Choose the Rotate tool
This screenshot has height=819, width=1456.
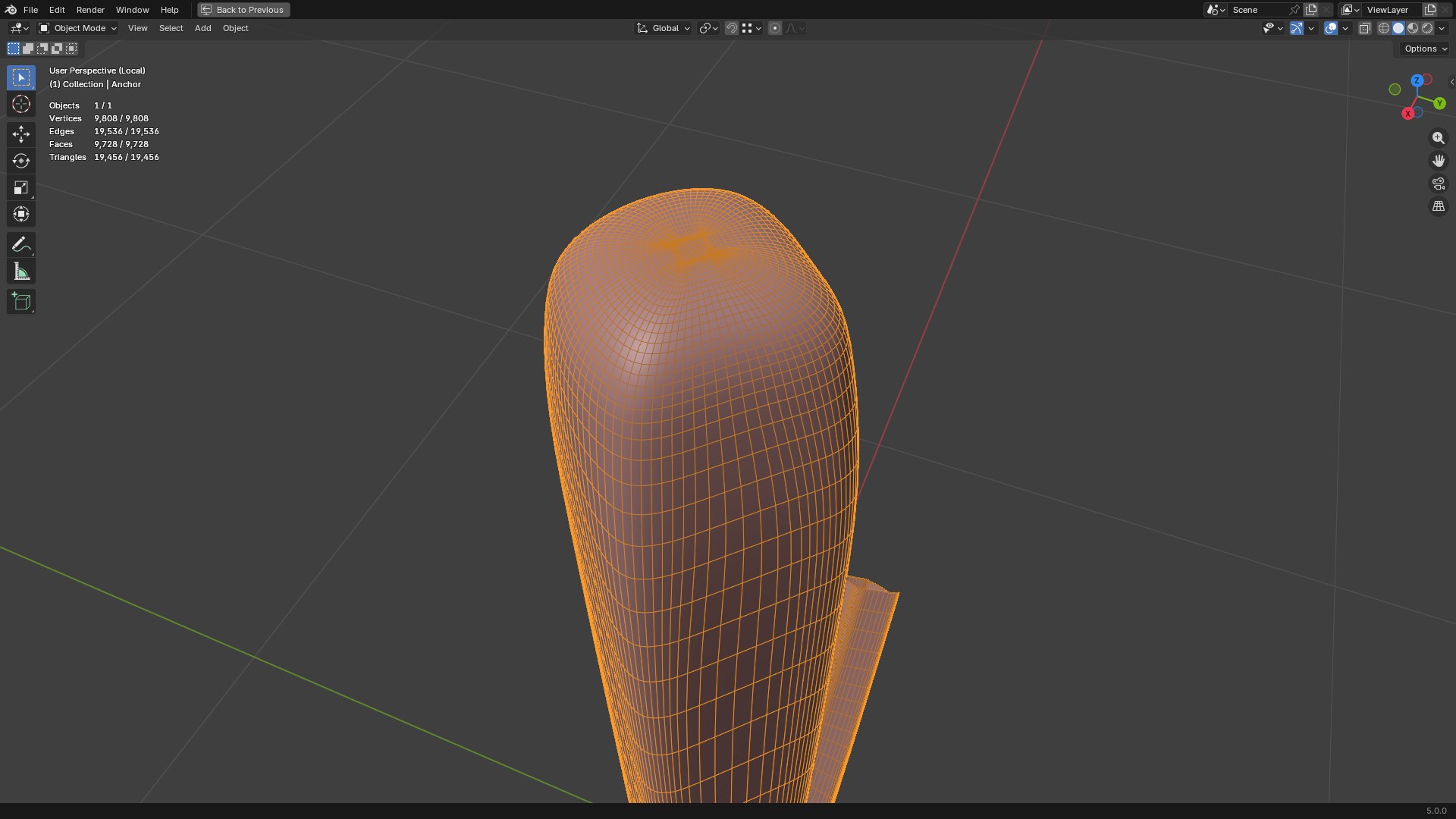21,161
